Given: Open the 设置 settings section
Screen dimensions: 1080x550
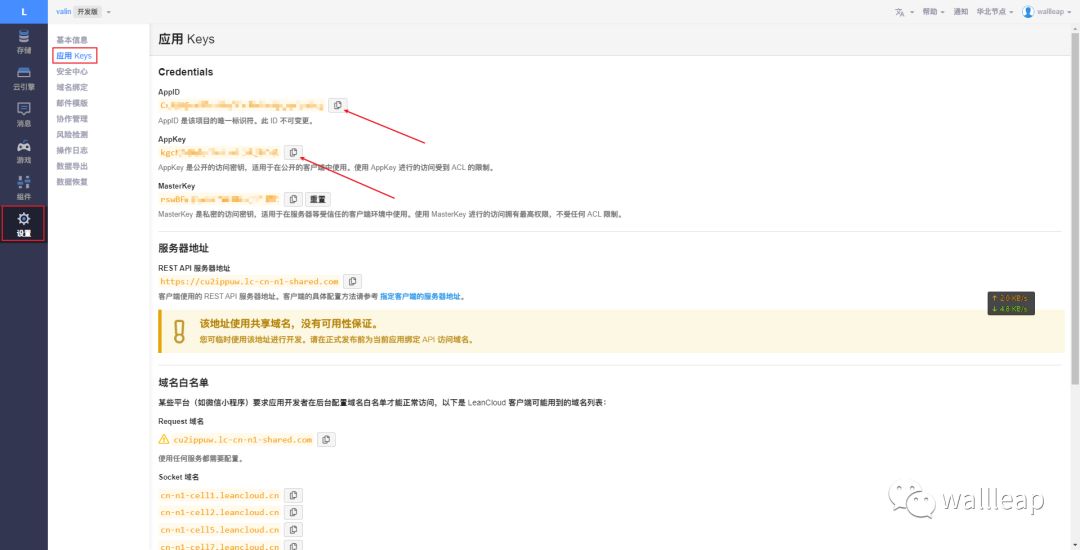Looking at the screenshot, I should 23,224.
